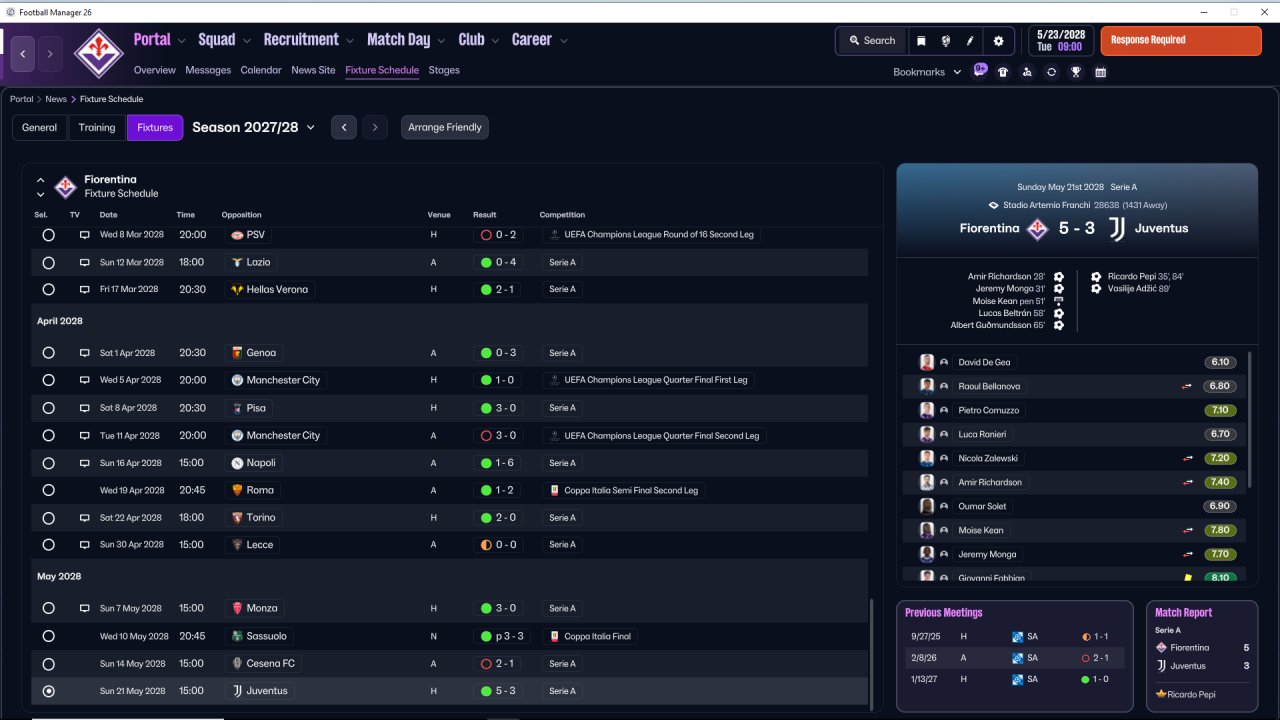Click the Coppa Italia Final competition icon
The width and height of the screenshot is (1280, 720).
click(554, 636)
